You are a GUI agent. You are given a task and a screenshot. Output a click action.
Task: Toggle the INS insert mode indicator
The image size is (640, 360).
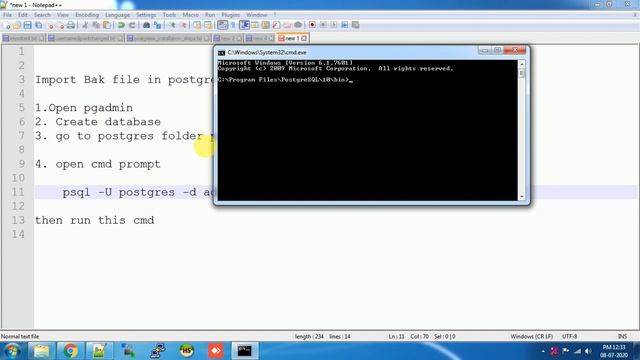coord(622,336)
